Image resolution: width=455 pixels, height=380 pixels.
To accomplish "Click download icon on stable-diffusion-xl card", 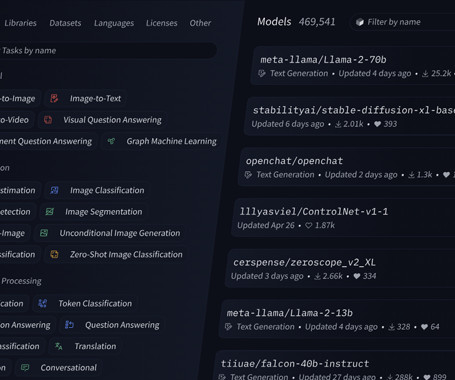I will tap(338, 124).
